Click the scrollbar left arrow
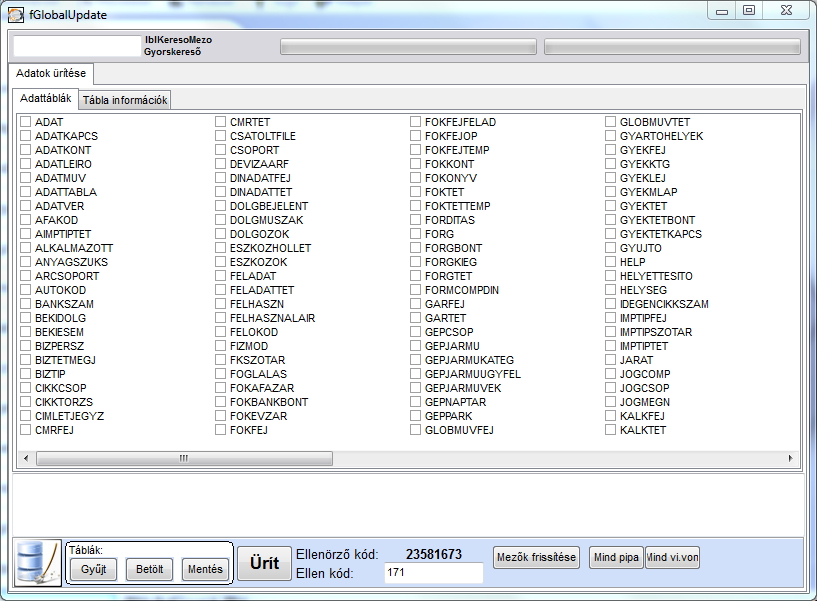This screenshot has width=817, height=601. [x=26, y=459]
